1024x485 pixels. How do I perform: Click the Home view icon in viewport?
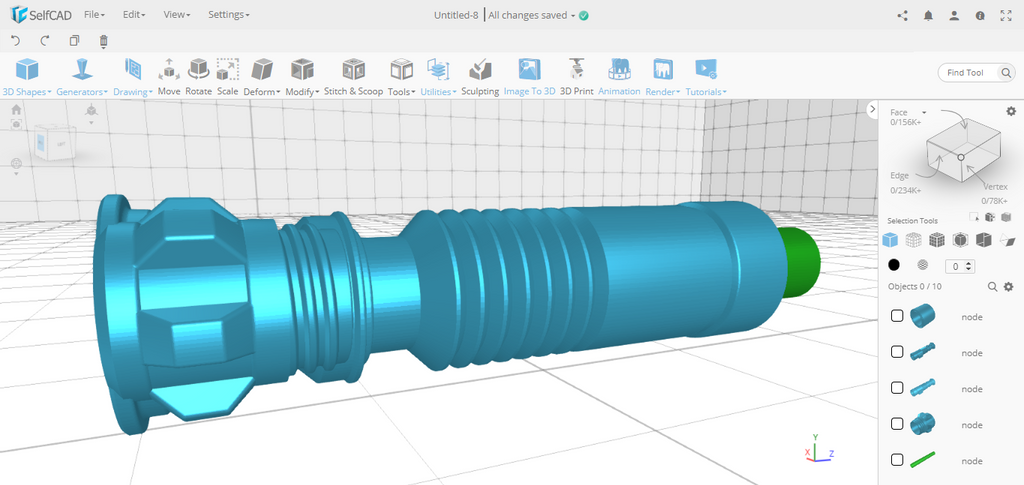pyautogui.click(x=16, y=110)
